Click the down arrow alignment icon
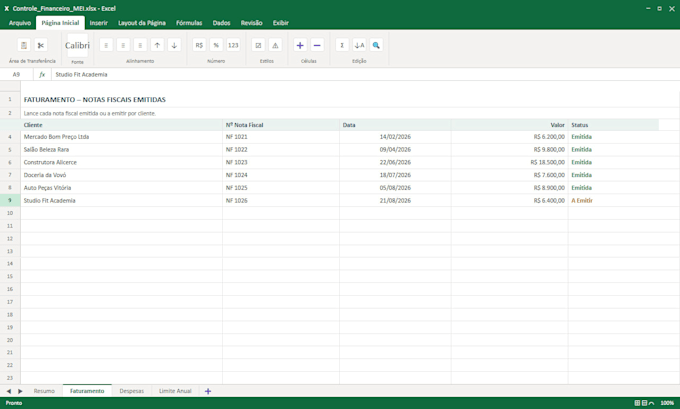Image resolution: width=680 pixels, height=409 pixels. 174,45
